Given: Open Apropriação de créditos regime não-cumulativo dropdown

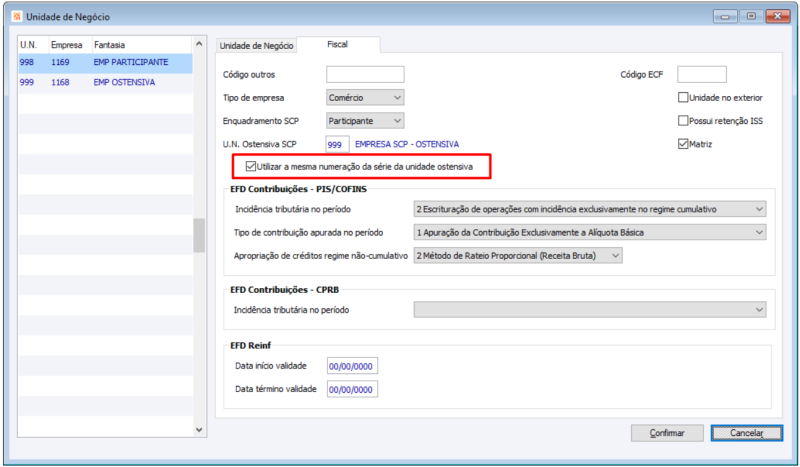Looking at the screenshot, I should point(518,256).
